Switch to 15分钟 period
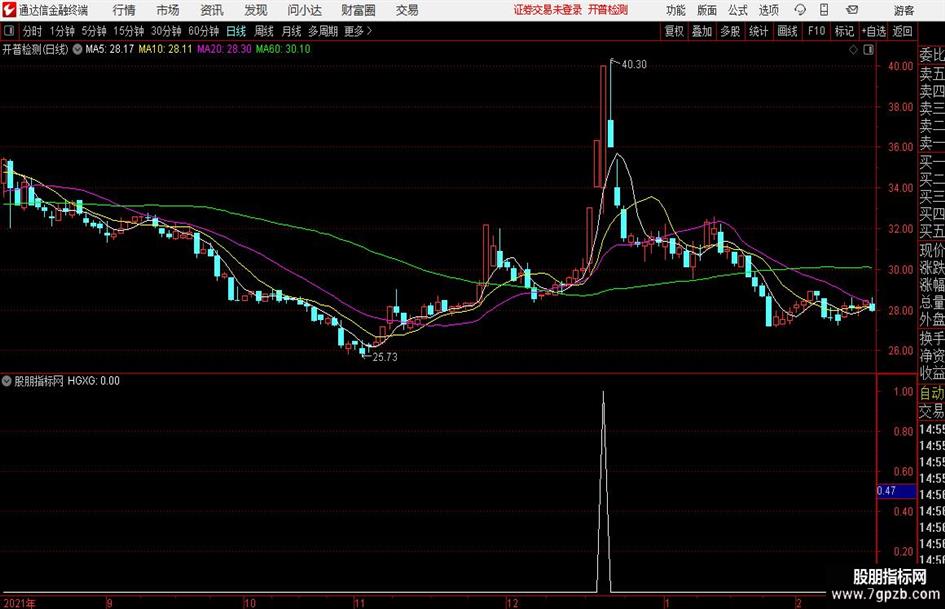945x609 pixels. (129, 31)
